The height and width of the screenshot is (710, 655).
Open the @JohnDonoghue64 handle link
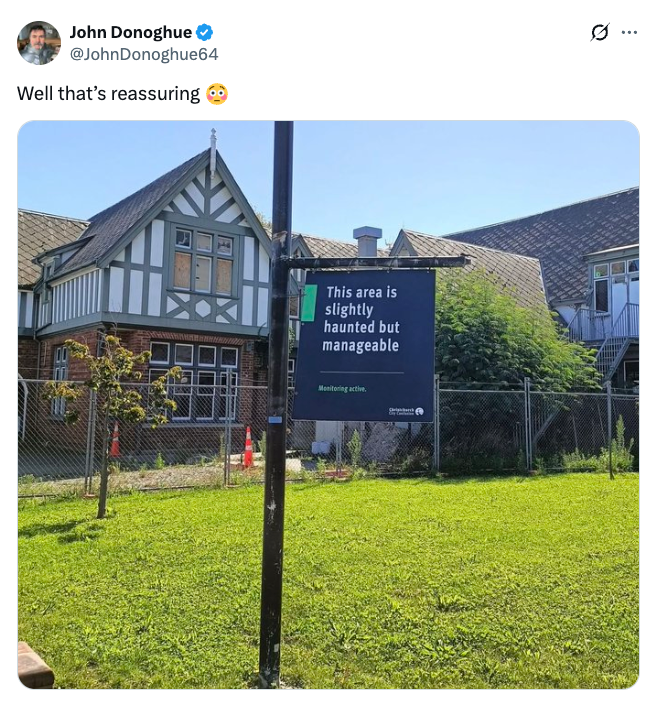click(144, 54)
